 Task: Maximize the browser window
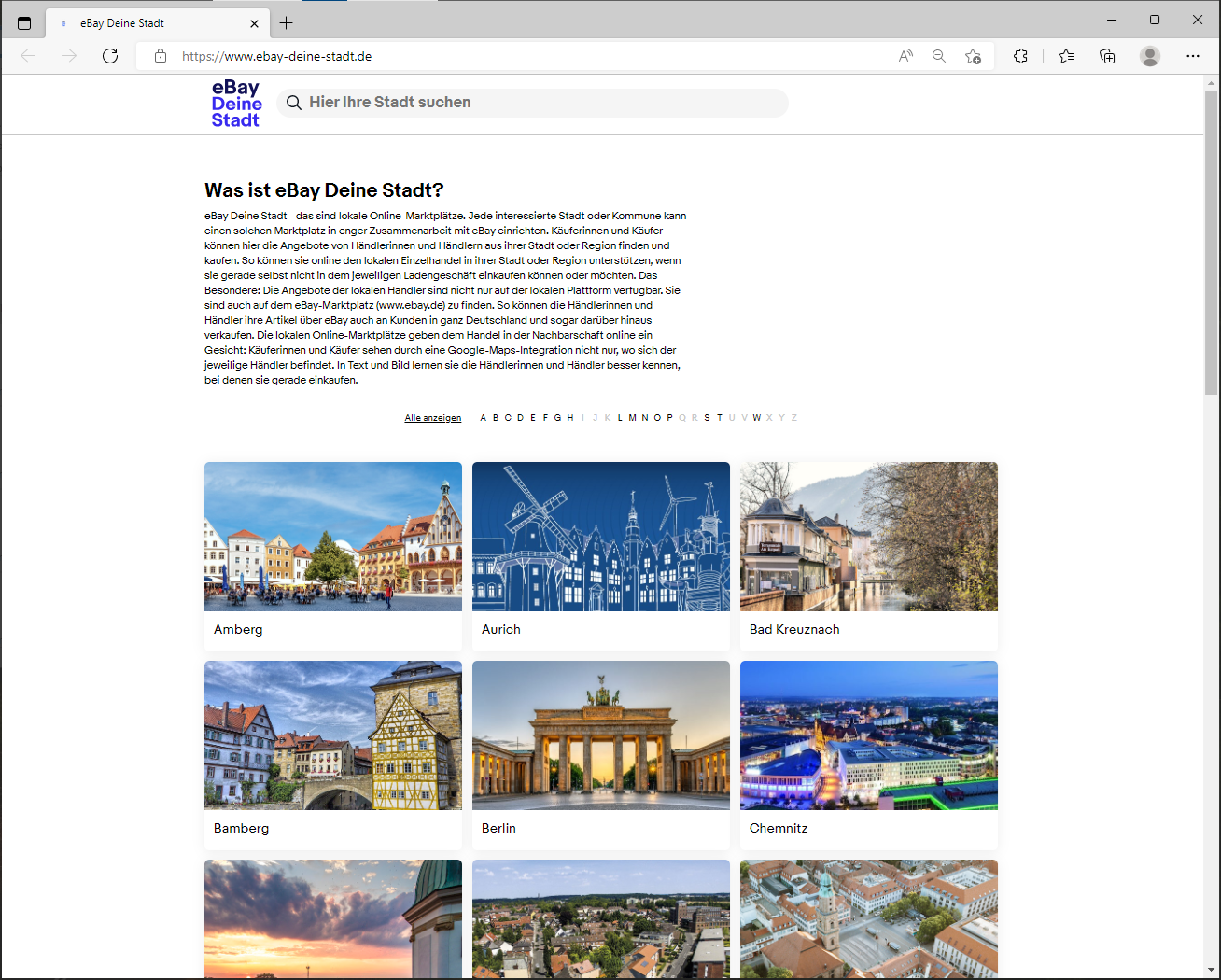coord(1155,20)
